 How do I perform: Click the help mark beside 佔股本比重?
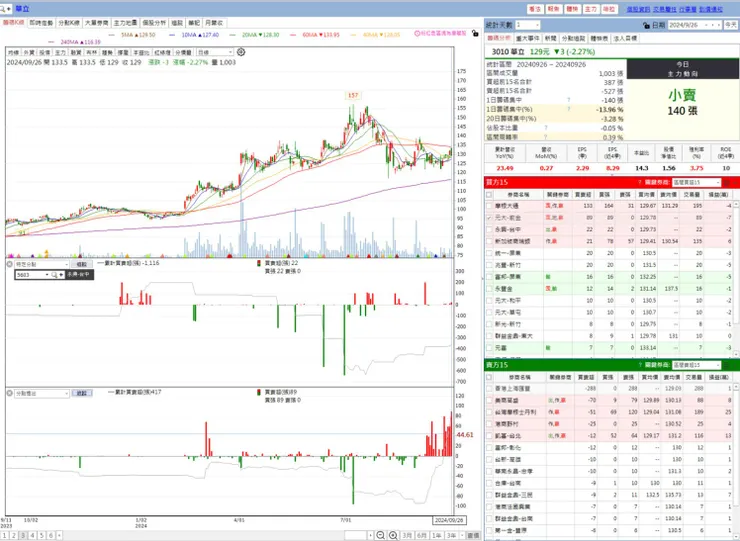click(x=546, y=128)
